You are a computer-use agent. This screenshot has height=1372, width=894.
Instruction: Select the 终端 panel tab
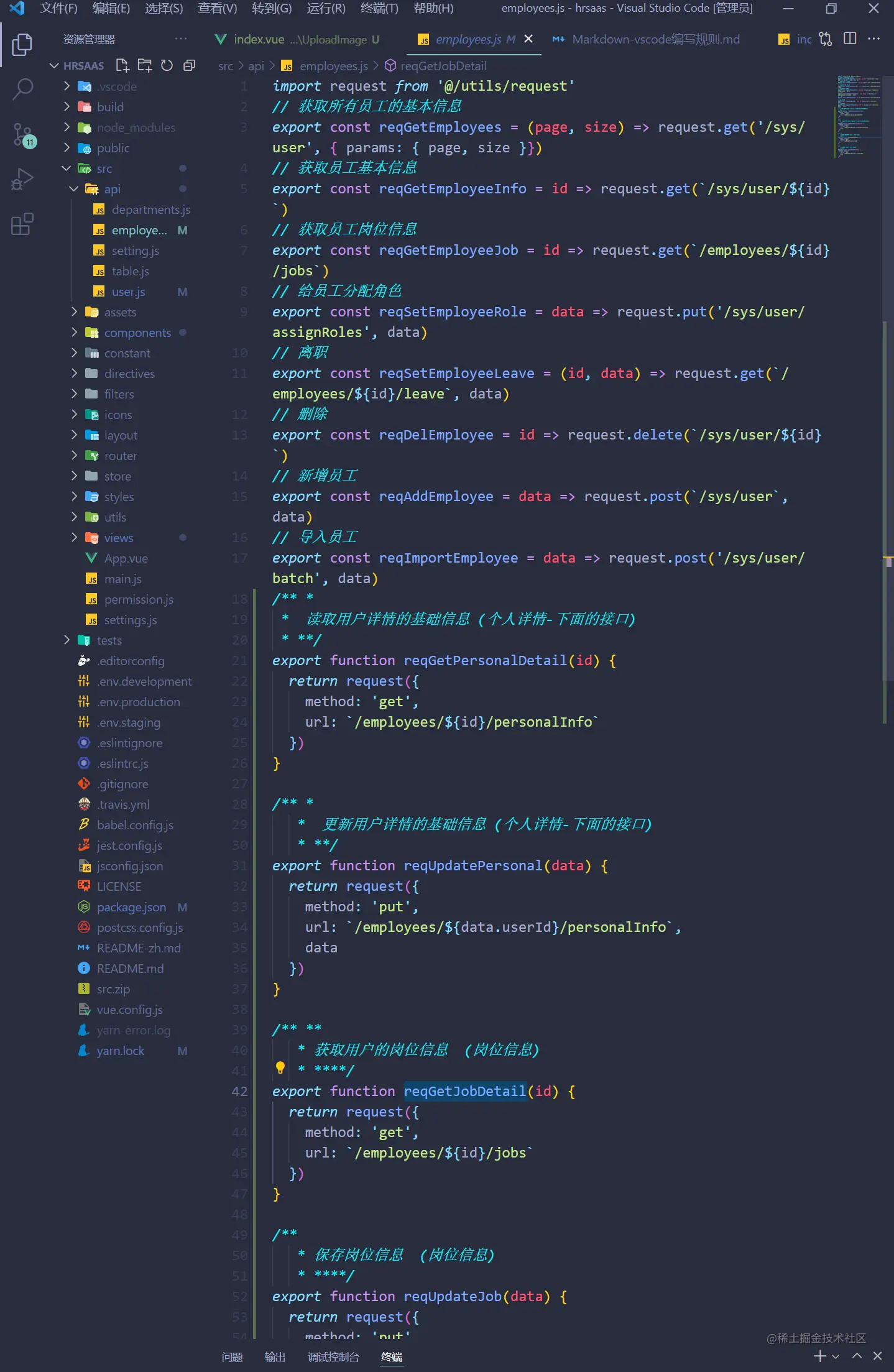point(392,1357)
